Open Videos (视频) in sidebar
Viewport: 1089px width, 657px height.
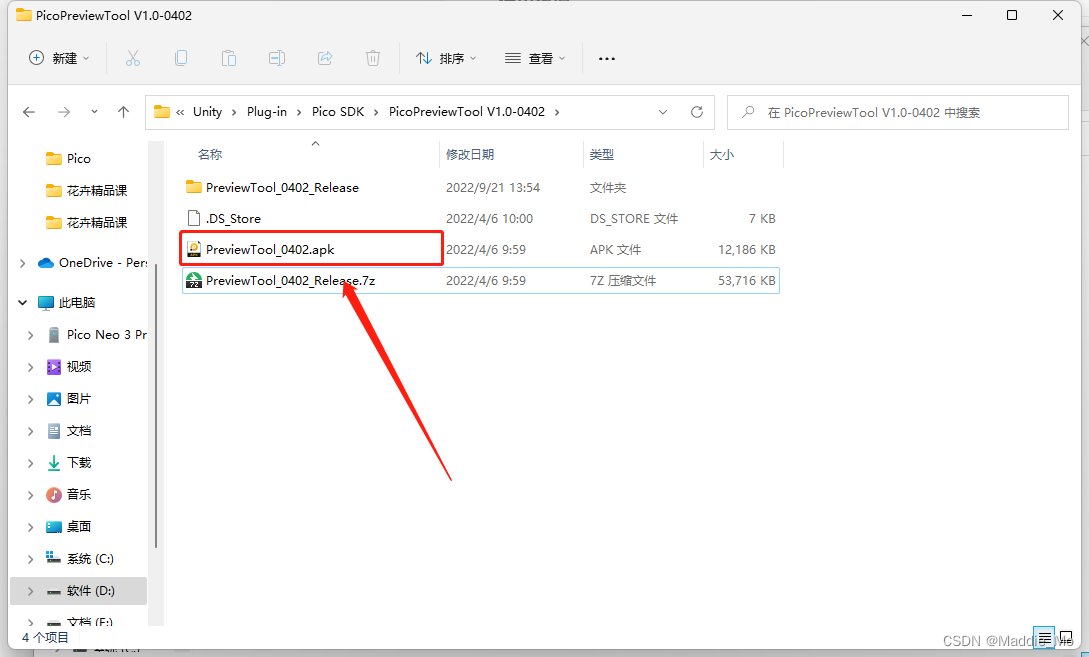point(69,367)
